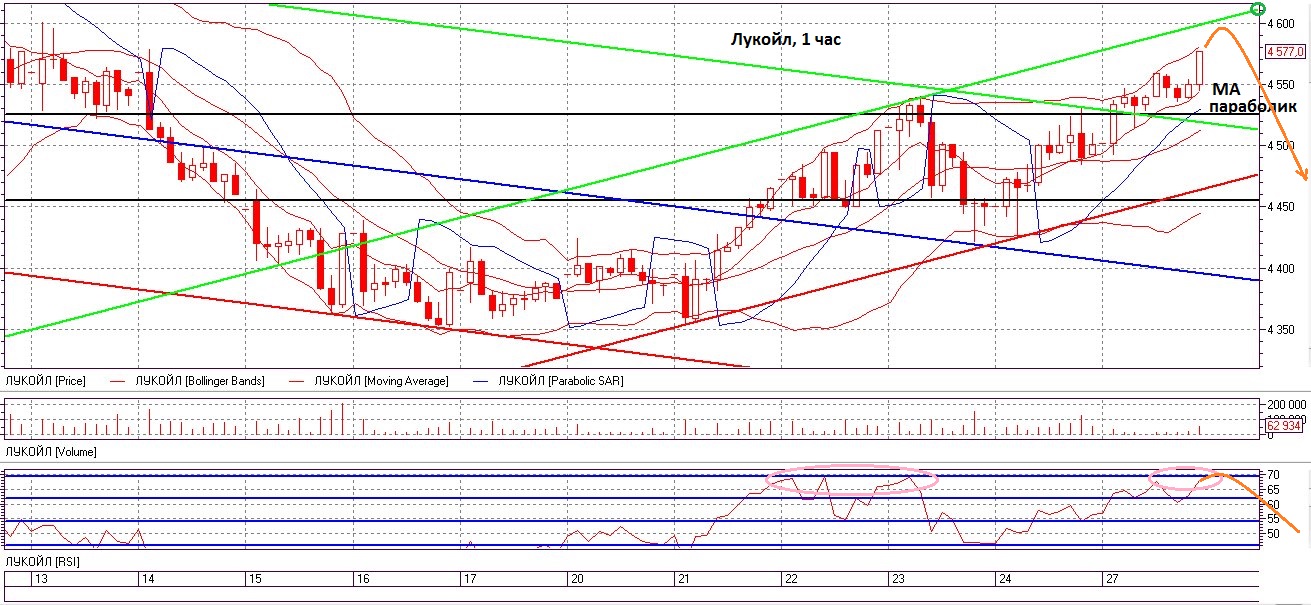This screenshot has height=605, width=1311.
Task: Click the 4 350 price axis label
Action: 1283,329
